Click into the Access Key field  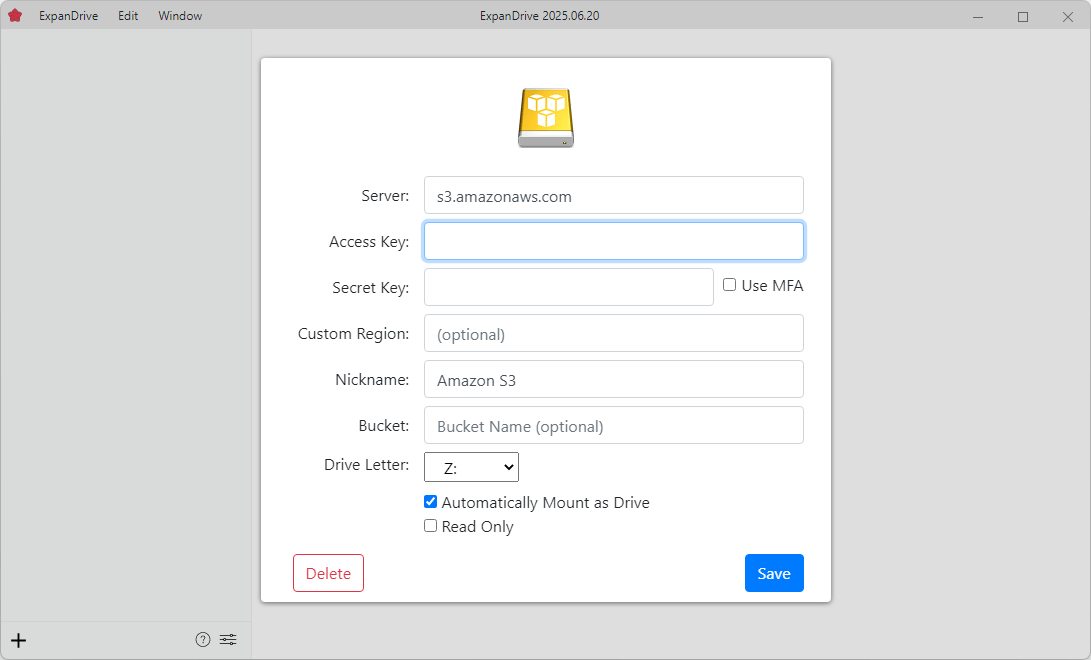(614, 241)
